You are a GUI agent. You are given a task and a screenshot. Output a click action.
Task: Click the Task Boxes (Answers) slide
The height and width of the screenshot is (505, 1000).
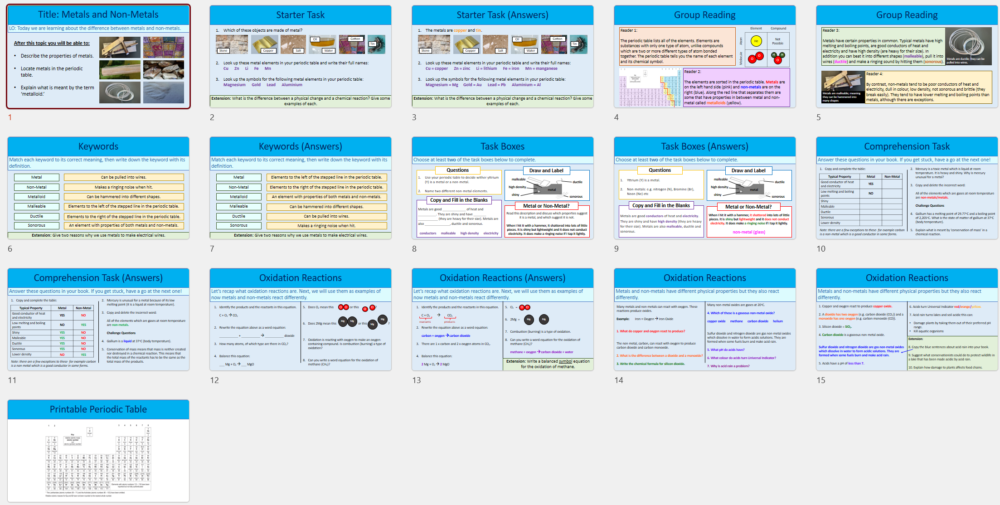coord(703,187)
